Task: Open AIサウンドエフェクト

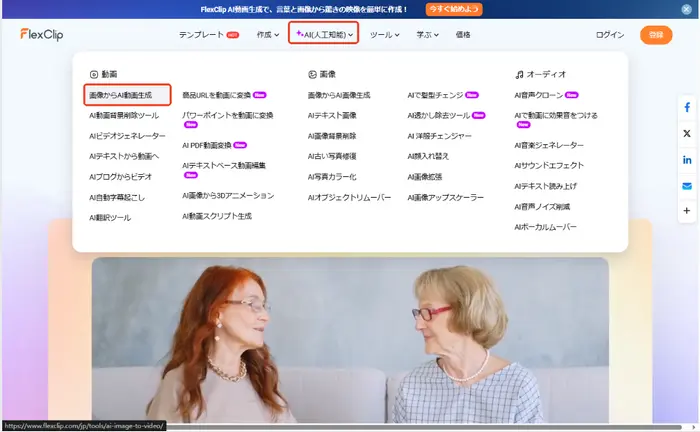Action: point(549,165)
